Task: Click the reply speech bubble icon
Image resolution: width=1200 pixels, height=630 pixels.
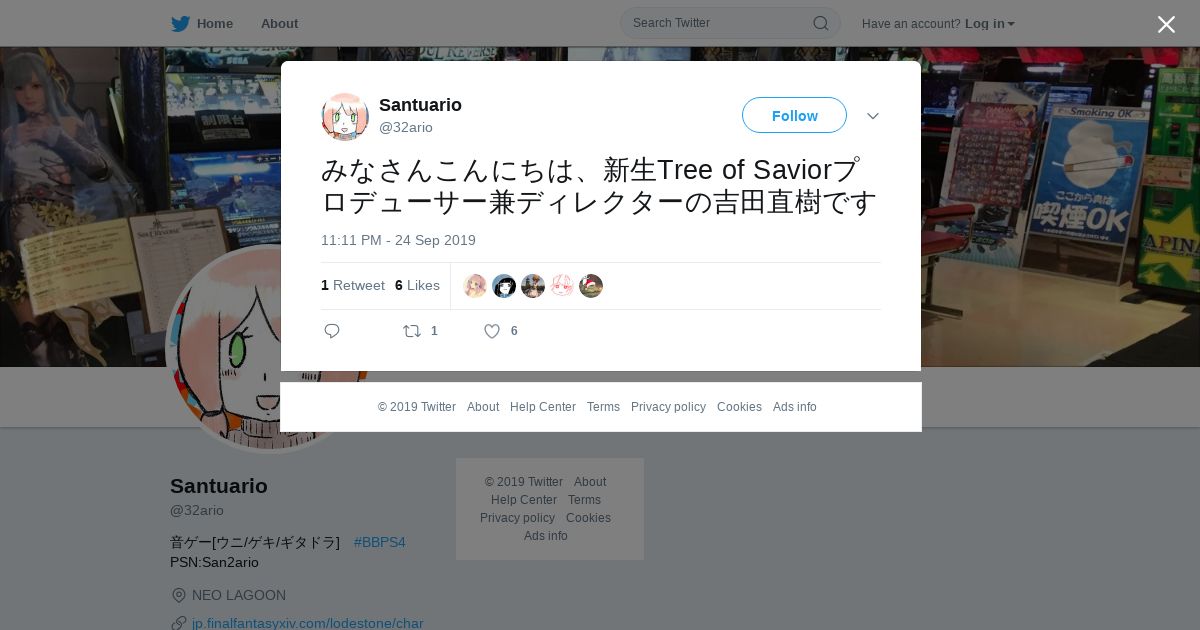Action: pos(332,331)
